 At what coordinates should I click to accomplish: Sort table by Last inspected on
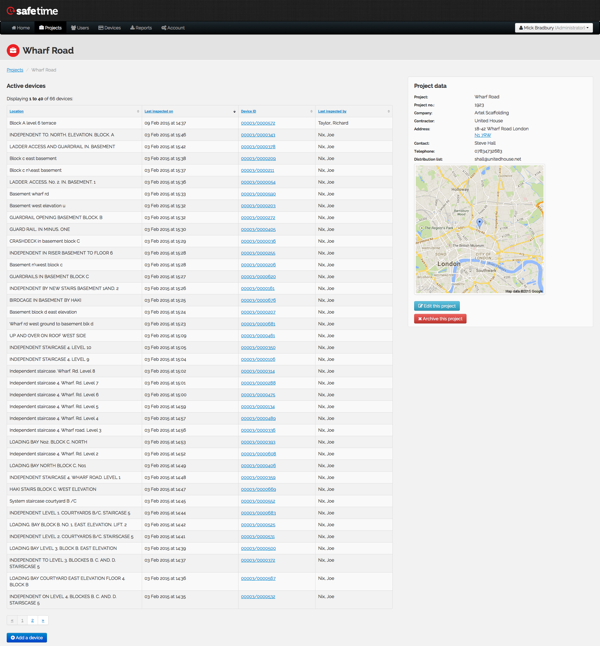(x=158, y=111)
